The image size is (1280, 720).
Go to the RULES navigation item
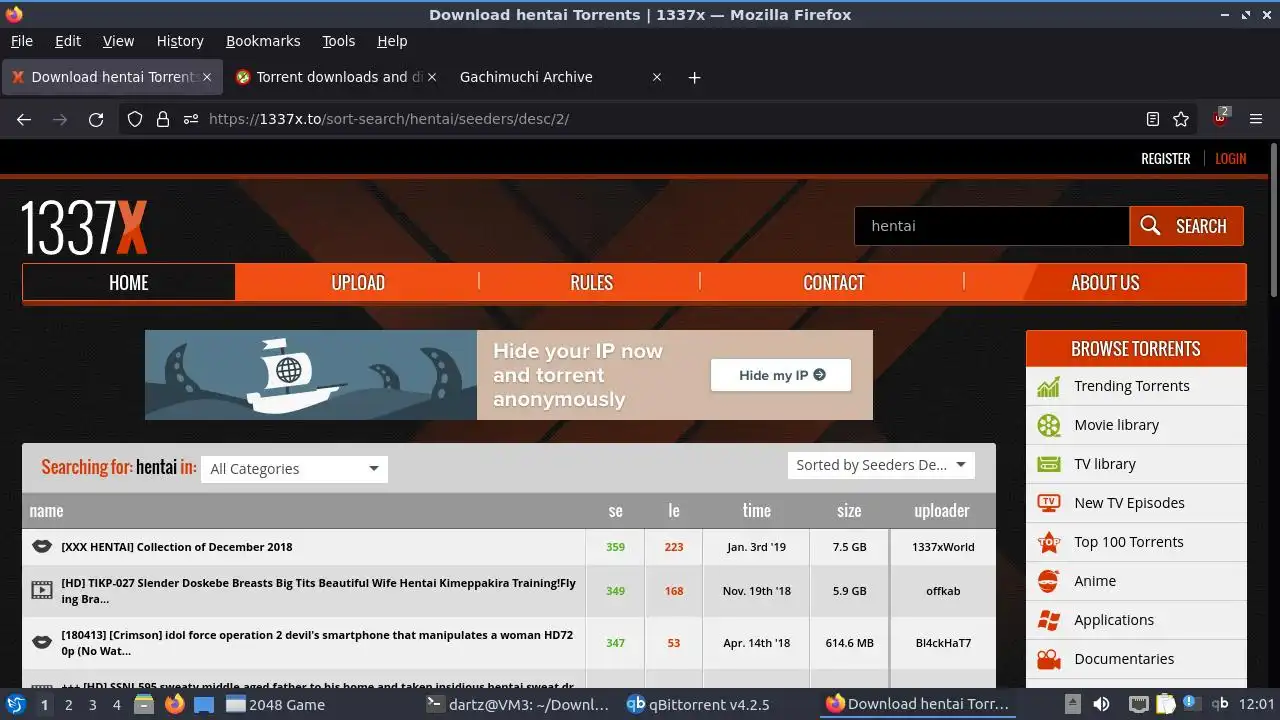591,283
